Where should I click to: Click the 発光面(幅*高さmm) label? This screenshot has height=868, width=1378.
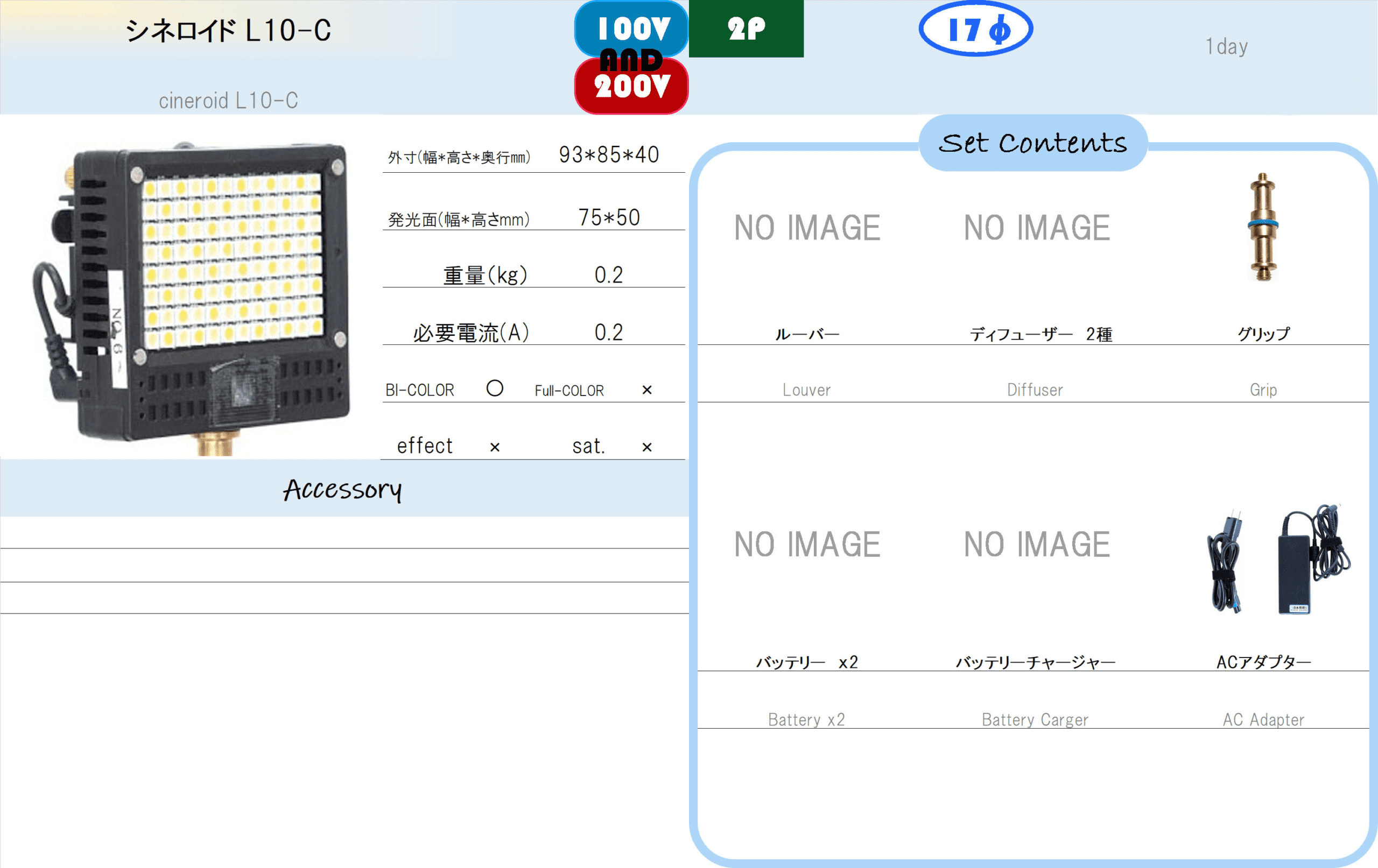pos(459,220)
